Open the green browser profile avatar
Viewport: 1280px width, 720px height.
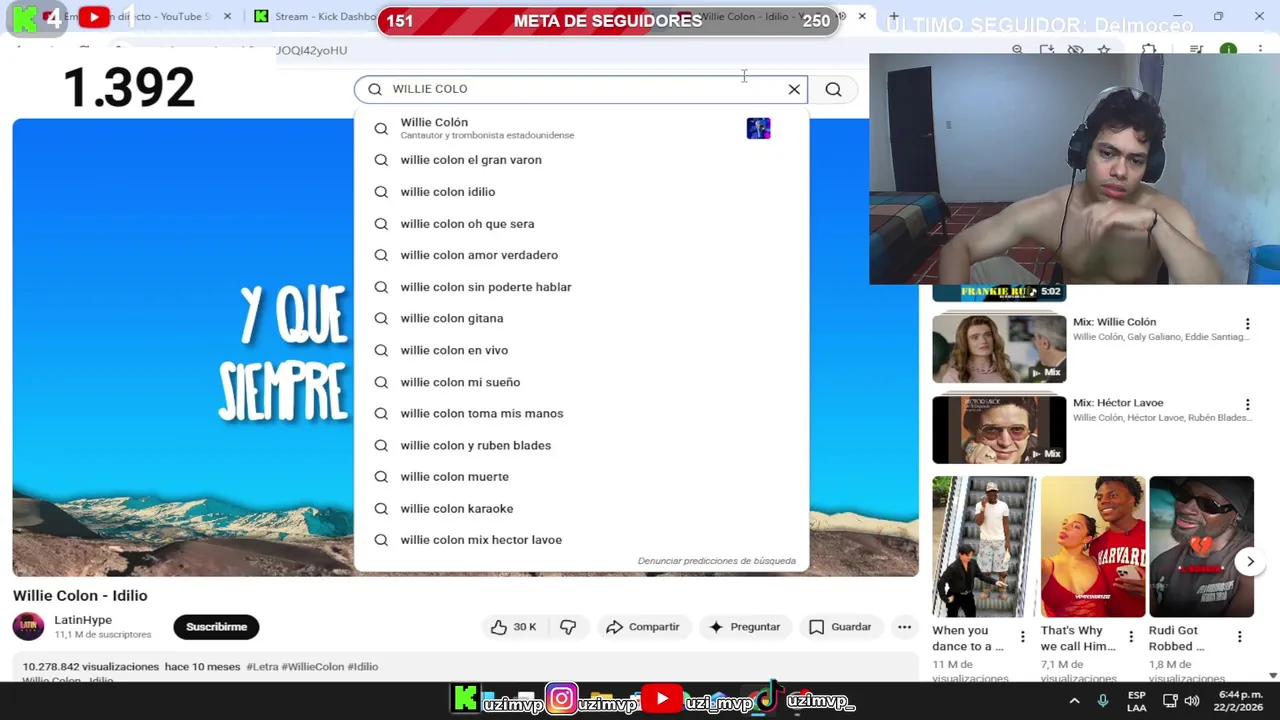1228,49
